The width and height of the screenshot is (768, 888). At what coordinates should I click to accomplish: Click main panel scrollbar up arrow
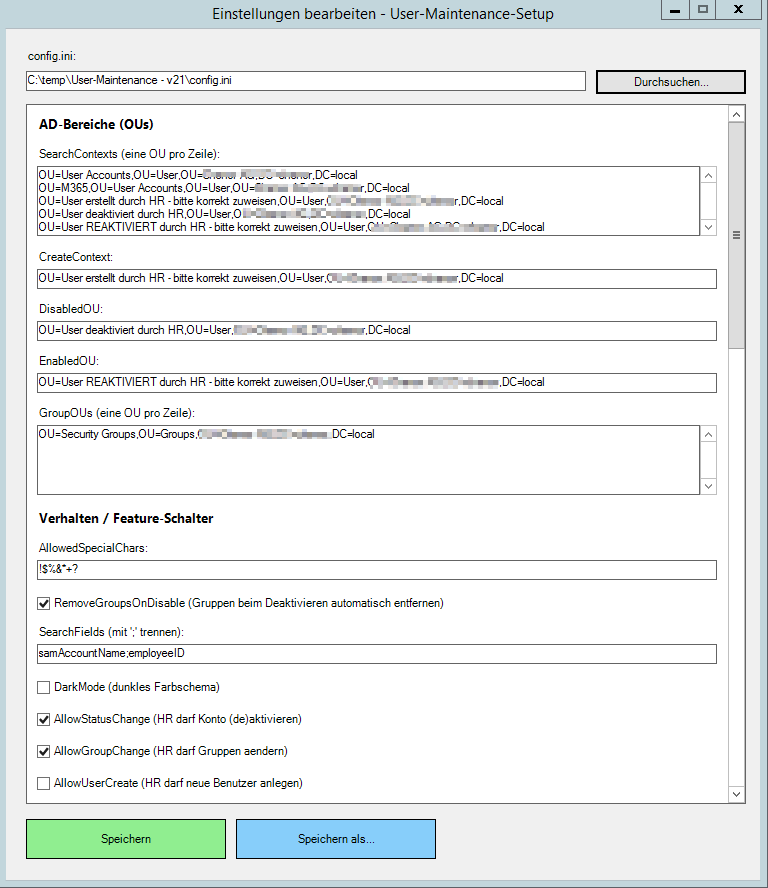point(736,114)
